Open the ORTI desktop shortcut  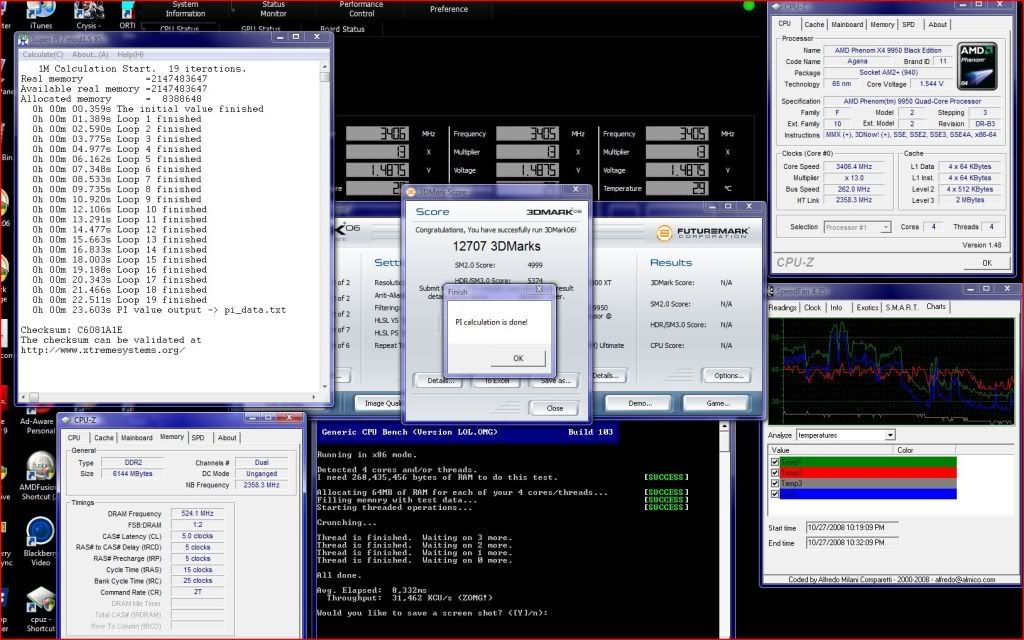(127, 14)
